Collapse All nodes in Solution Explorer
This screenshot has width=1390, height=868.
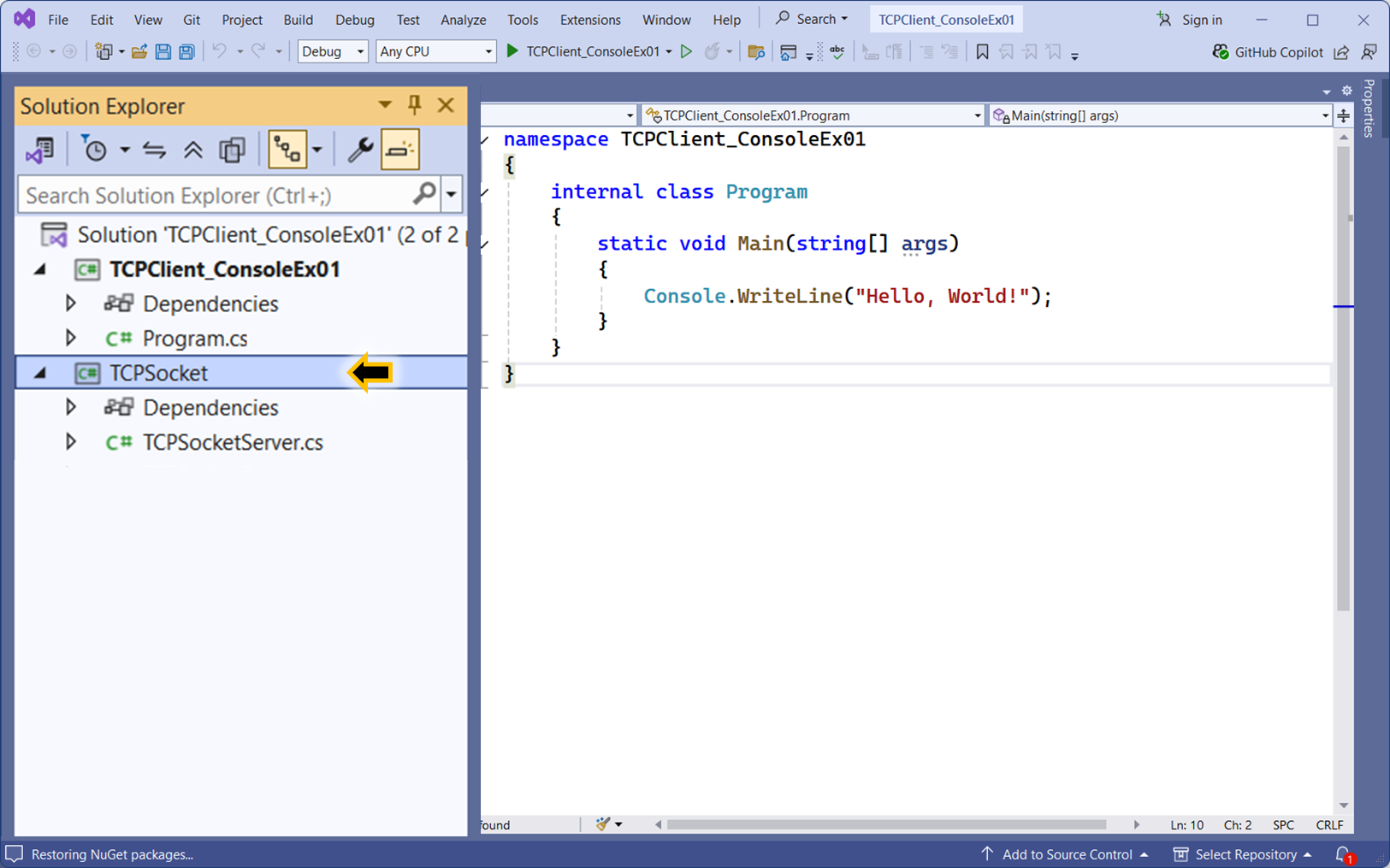(x=193, y=151)
